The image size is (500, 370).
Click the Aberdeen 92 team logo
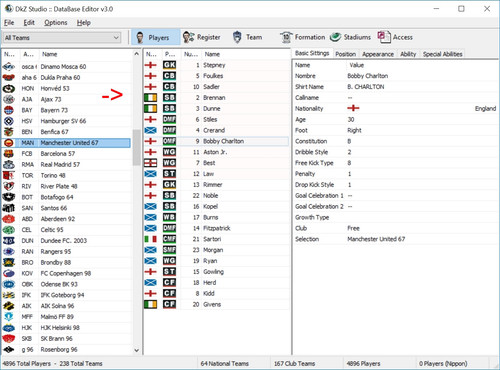(x=9, y=219)
